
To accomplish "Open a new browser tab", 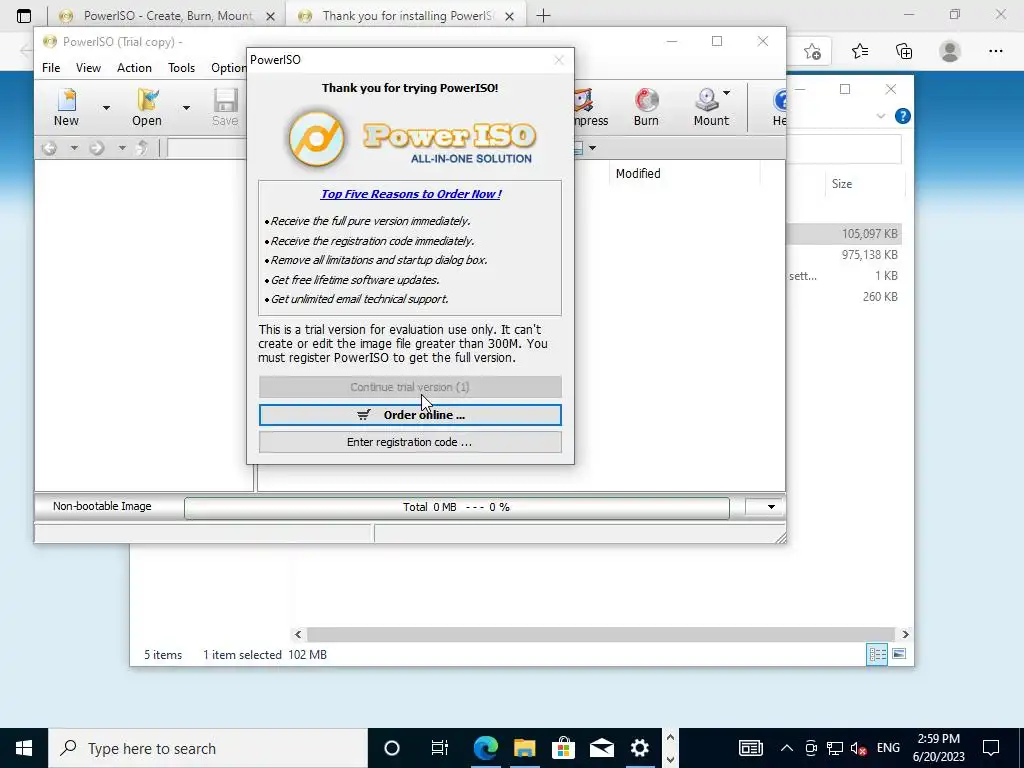I will coord(543,16).
